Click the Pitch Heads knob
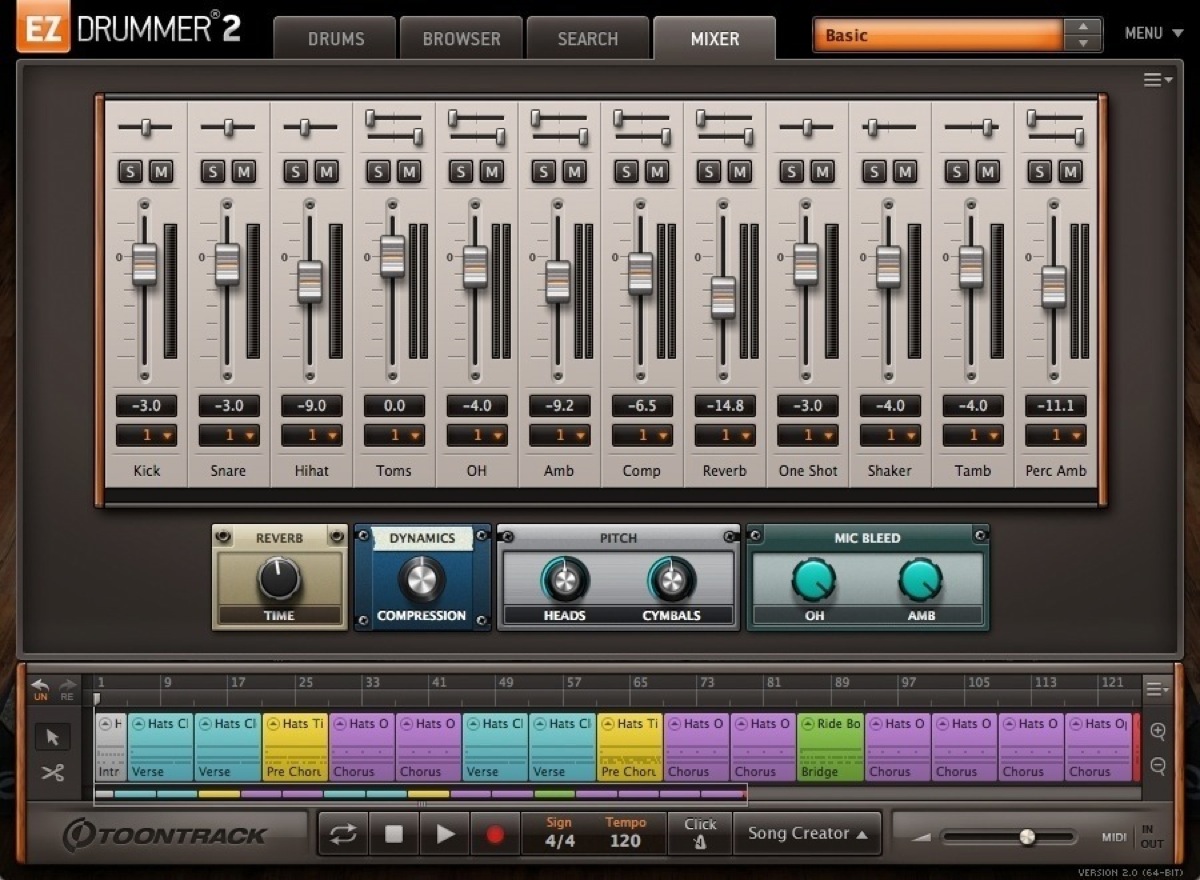The width and height of the screenshot is (1200, 880). pyautogui.click(x=565, y=580)
